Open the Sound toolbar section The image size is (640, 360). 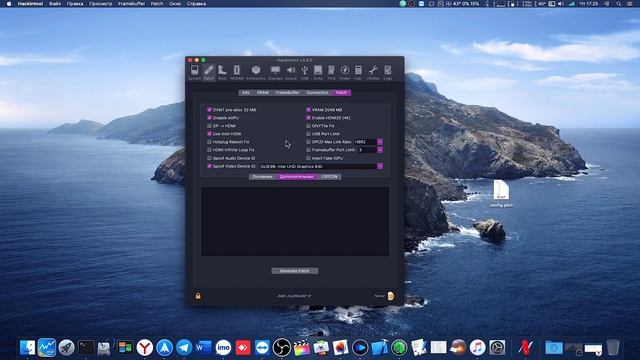click(x=291, y=72)
